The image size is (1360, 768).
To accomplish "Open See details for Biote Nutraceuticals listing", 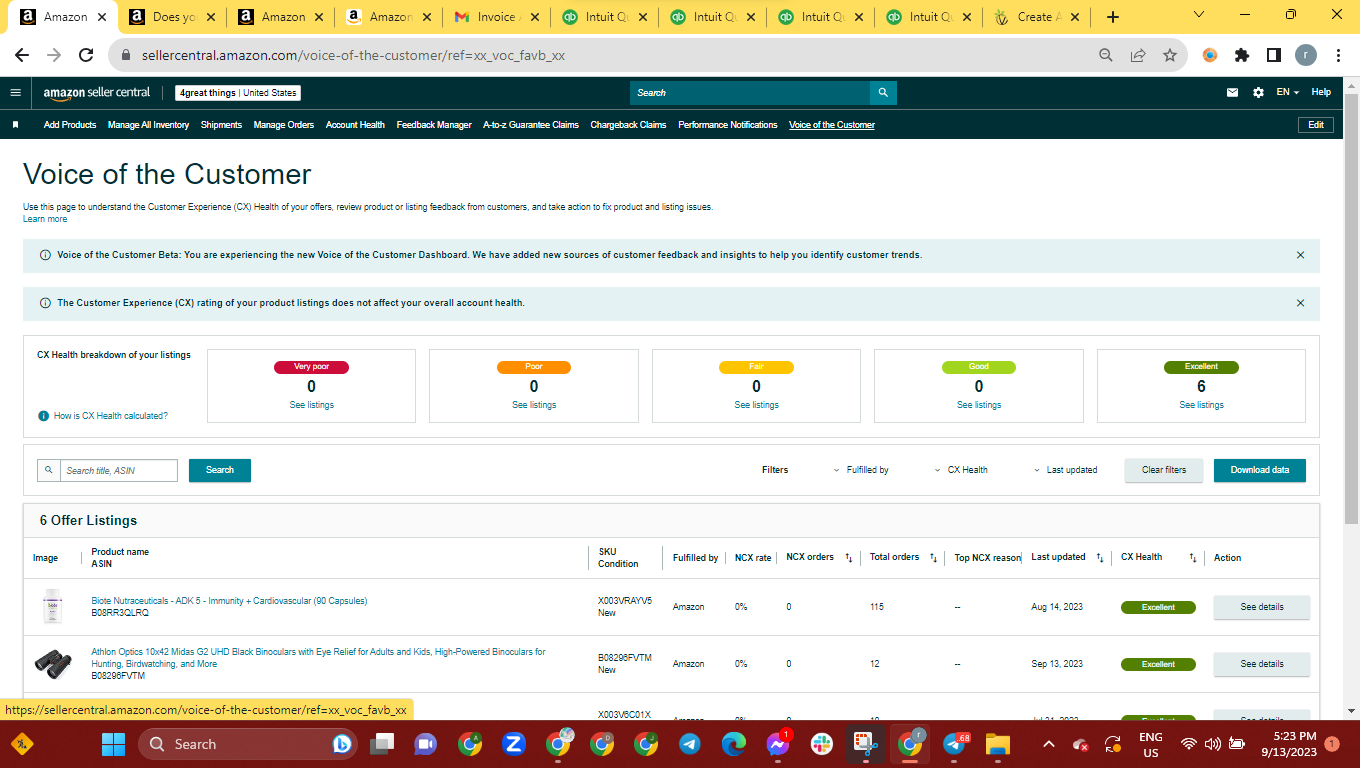I will (x=1262, y=607).
